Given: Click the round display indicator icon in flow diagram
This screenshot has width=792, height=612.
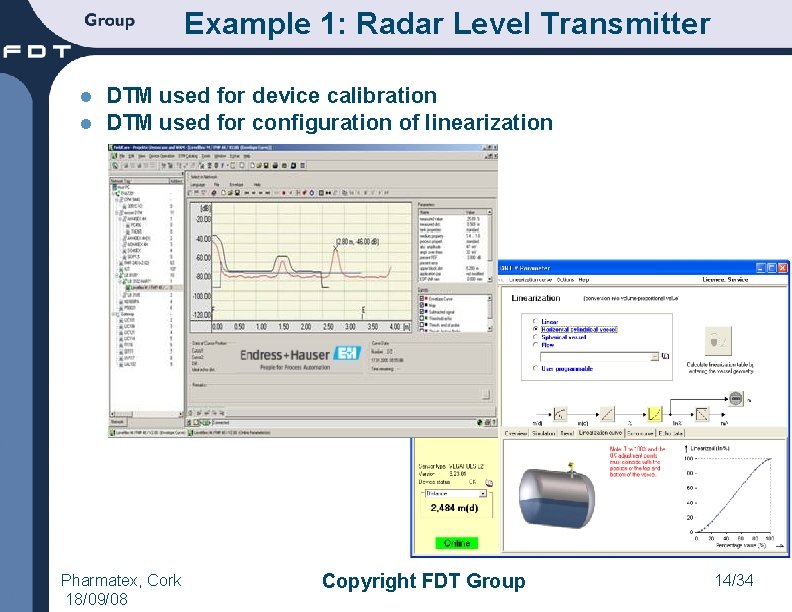Looking at the screenshot, I should pos(736,398).
